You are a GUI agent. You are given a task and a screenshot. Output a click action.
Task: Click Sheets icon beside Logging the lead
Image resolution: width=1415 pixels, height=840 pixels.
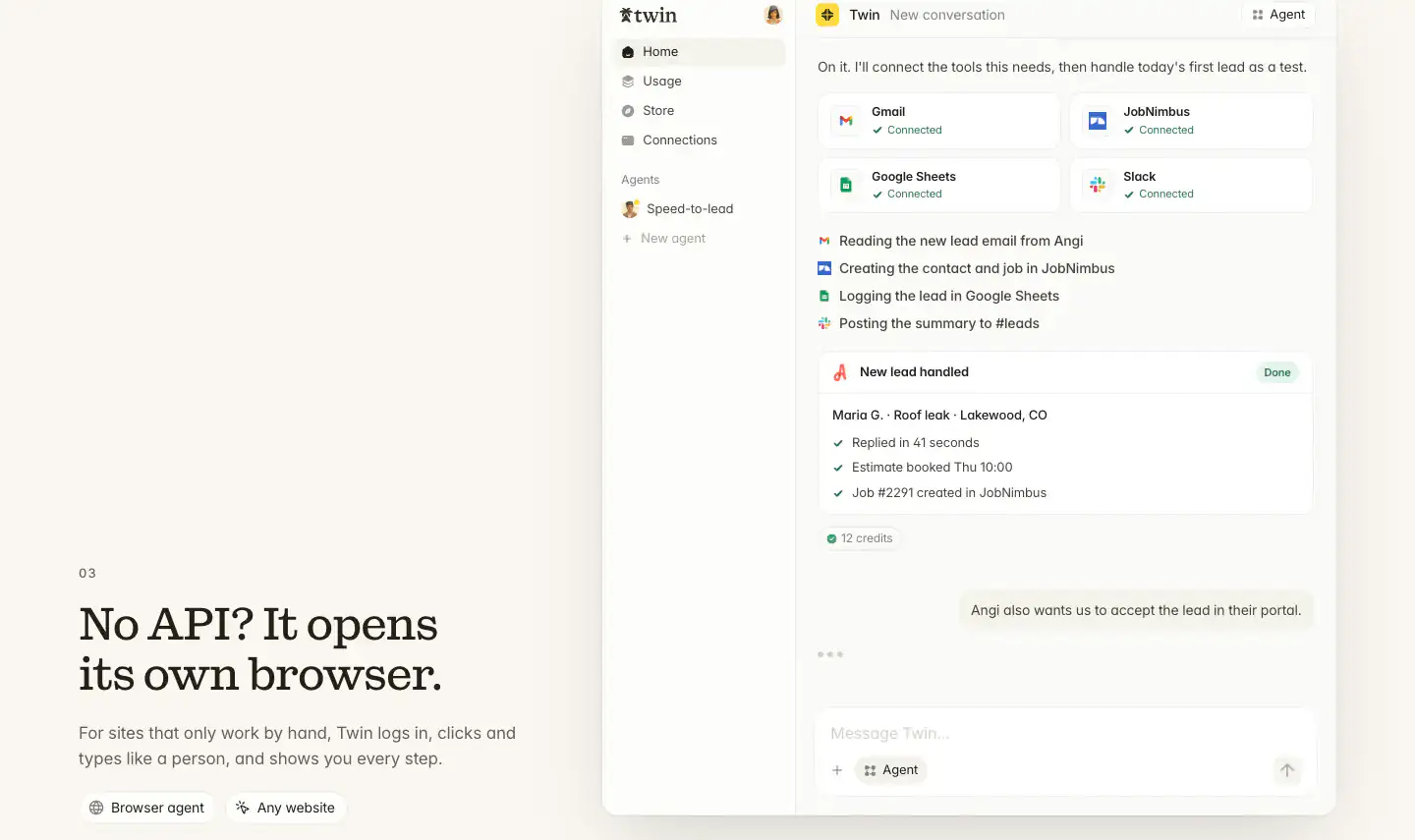click(x=824, y=296)
